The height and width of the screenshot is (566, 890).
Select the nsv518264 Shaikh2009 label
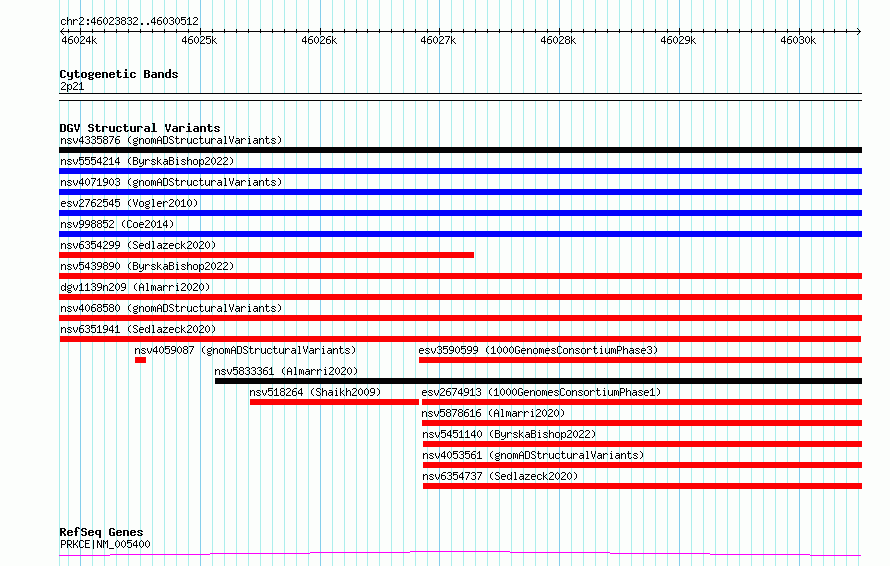tap(315, 392)
